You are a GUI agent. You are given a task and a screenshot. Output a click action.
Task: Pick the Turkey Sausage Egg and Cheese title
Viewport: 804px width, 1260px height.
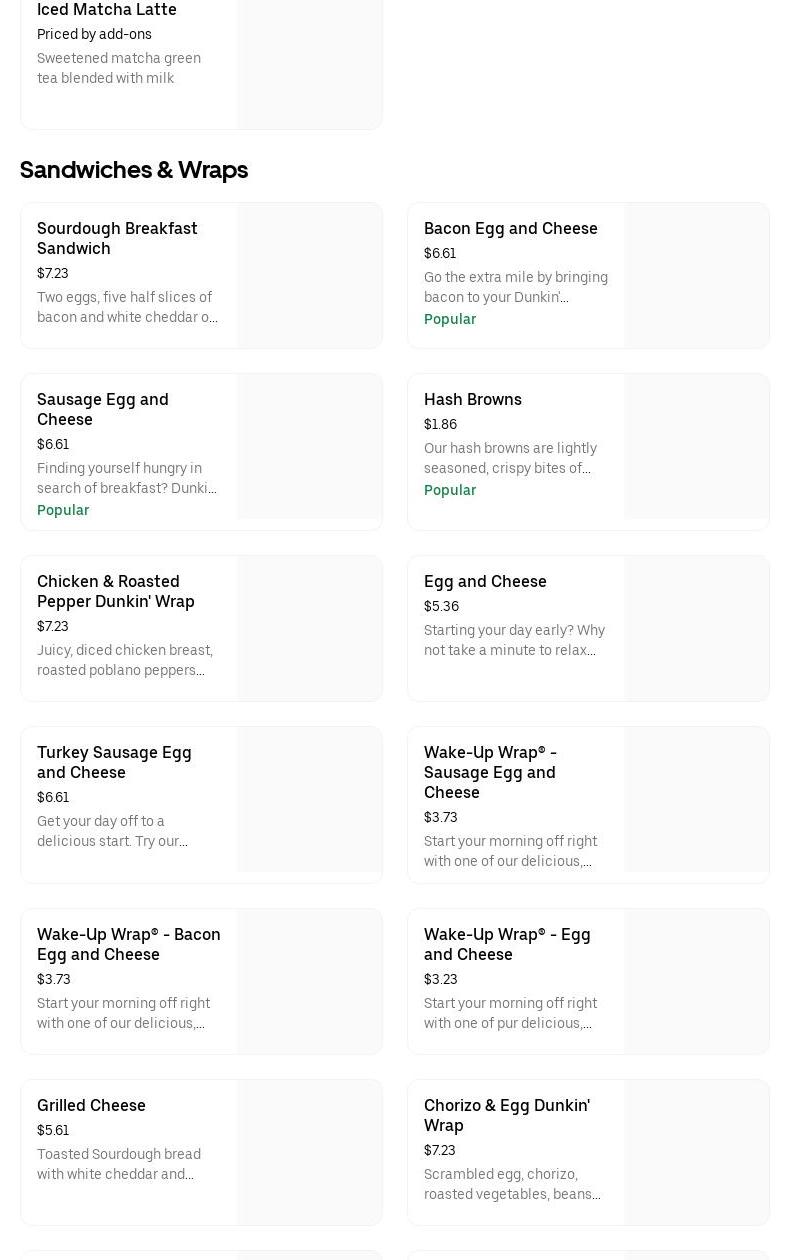click(114, 762)
